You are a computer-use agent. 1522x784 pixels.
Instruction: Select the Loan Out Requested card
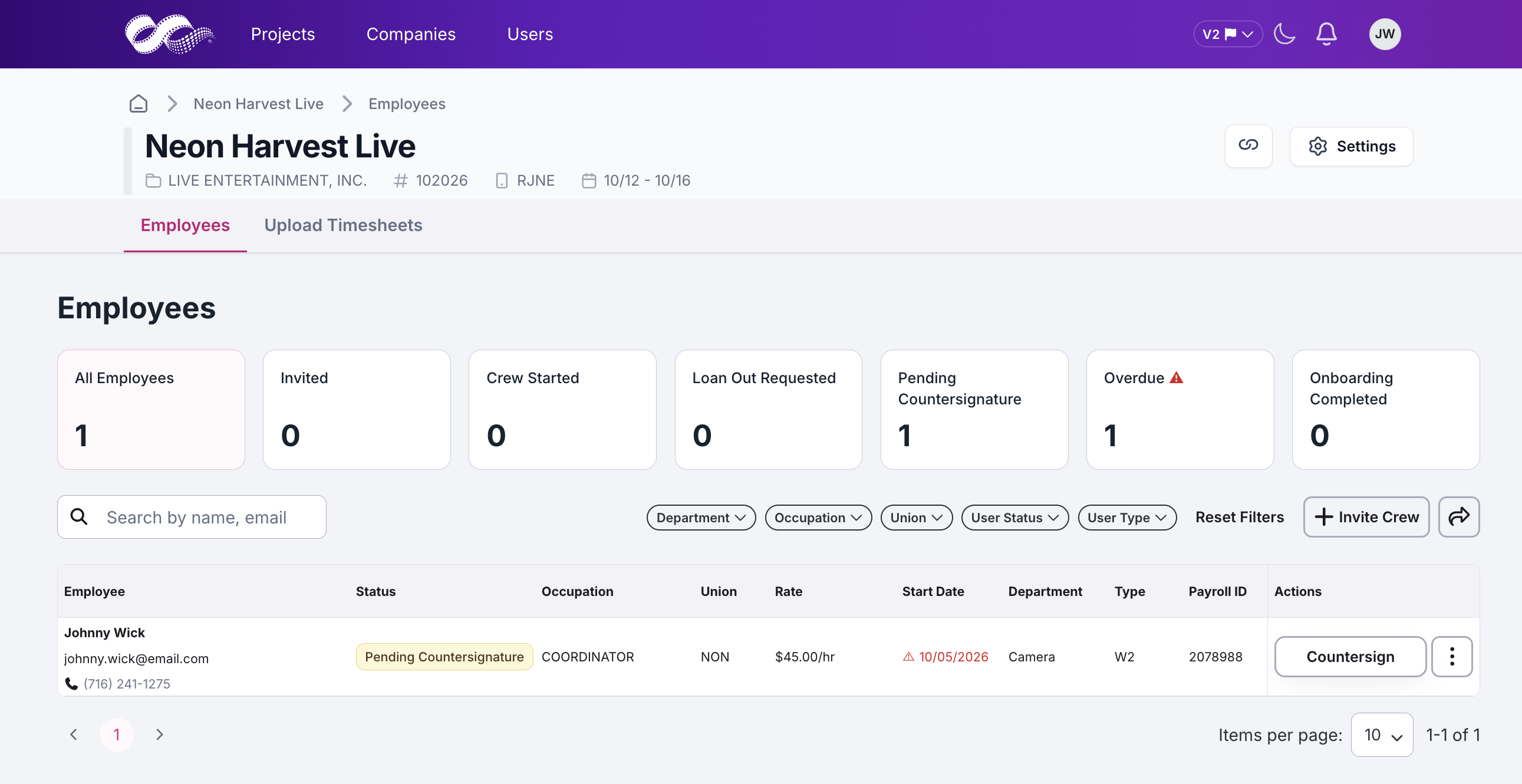767,410
